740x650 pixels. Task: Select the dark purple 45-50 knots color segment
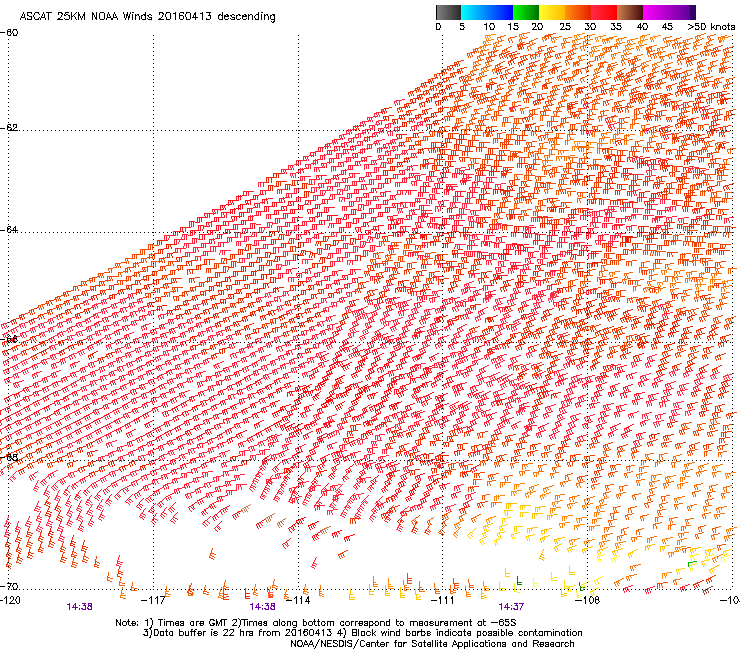click(682, 12)
